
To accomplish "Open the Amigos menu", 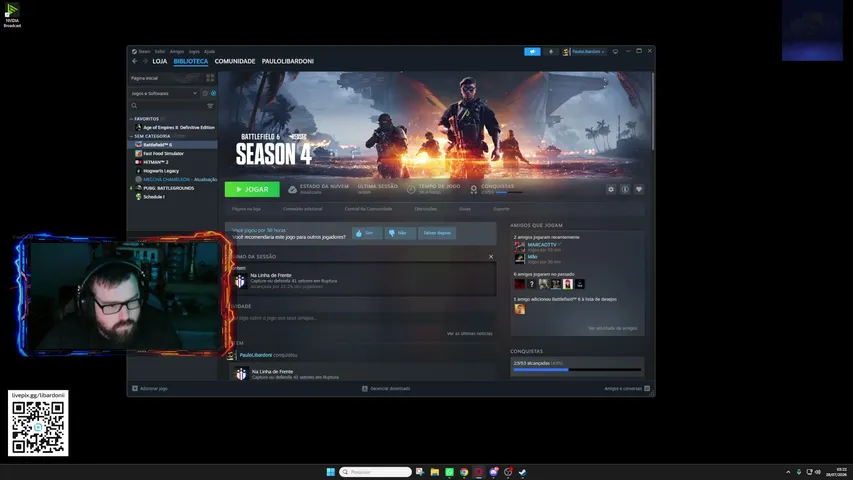I will click(x=177, y=52).
